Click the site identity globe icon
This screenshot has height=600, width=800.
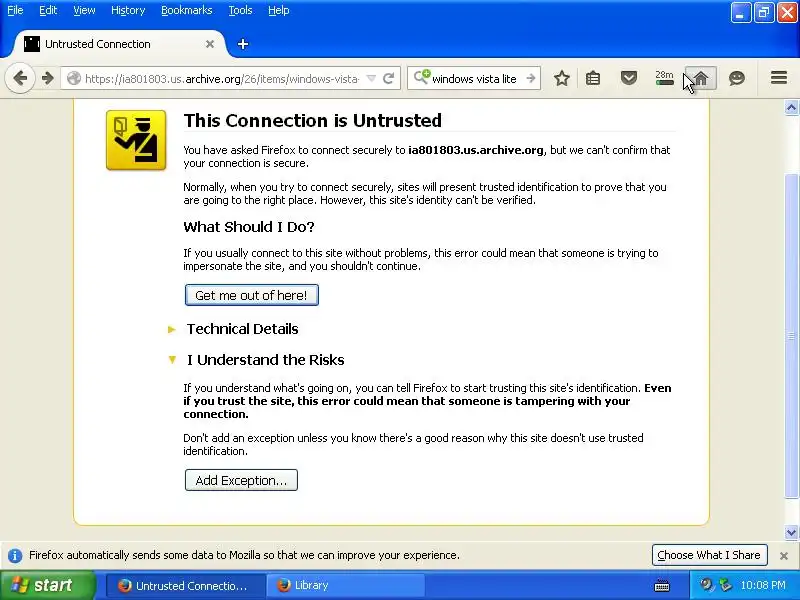coord(74,78)
